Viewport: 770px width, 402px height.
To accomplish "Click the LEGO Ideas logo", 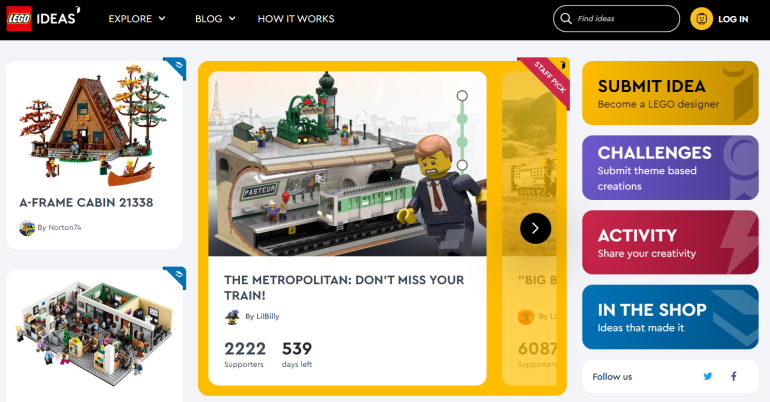I will pyautogui.click(x=43, y=19).
